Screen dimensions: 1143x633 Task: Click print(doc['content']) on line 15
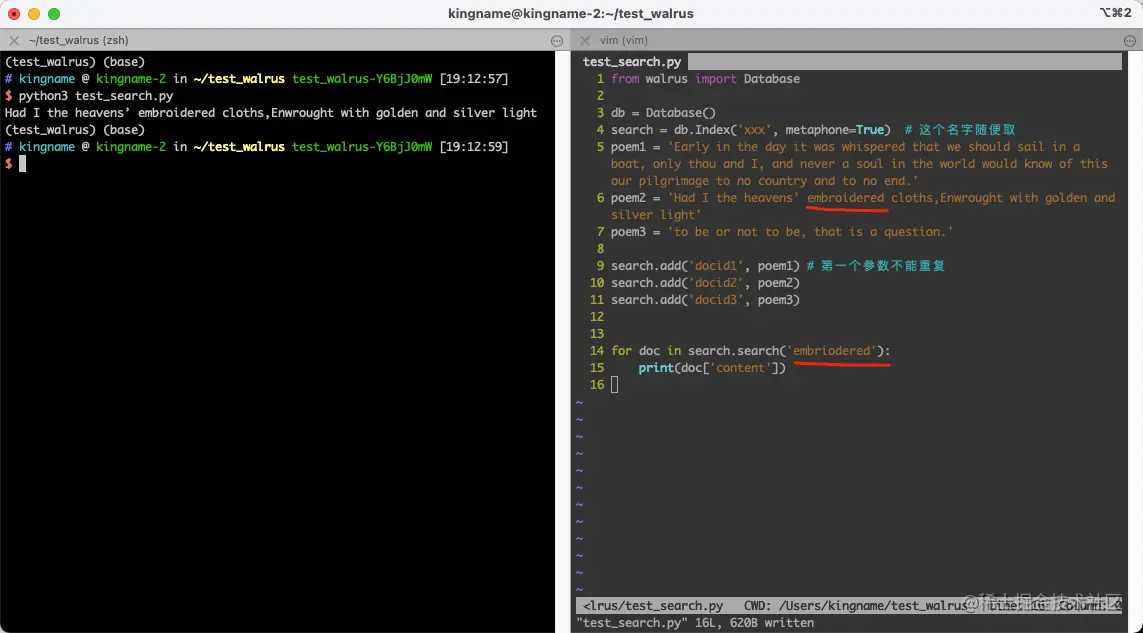[712, 368]
